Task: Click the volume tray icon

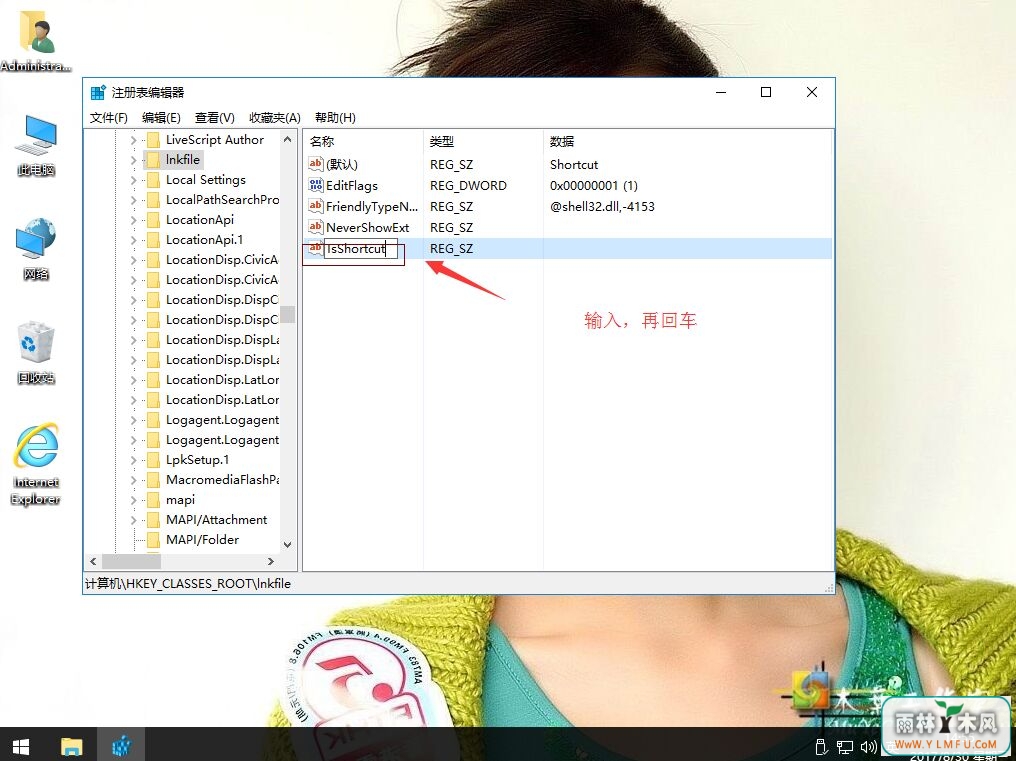Action: click(x=869, y=747)
